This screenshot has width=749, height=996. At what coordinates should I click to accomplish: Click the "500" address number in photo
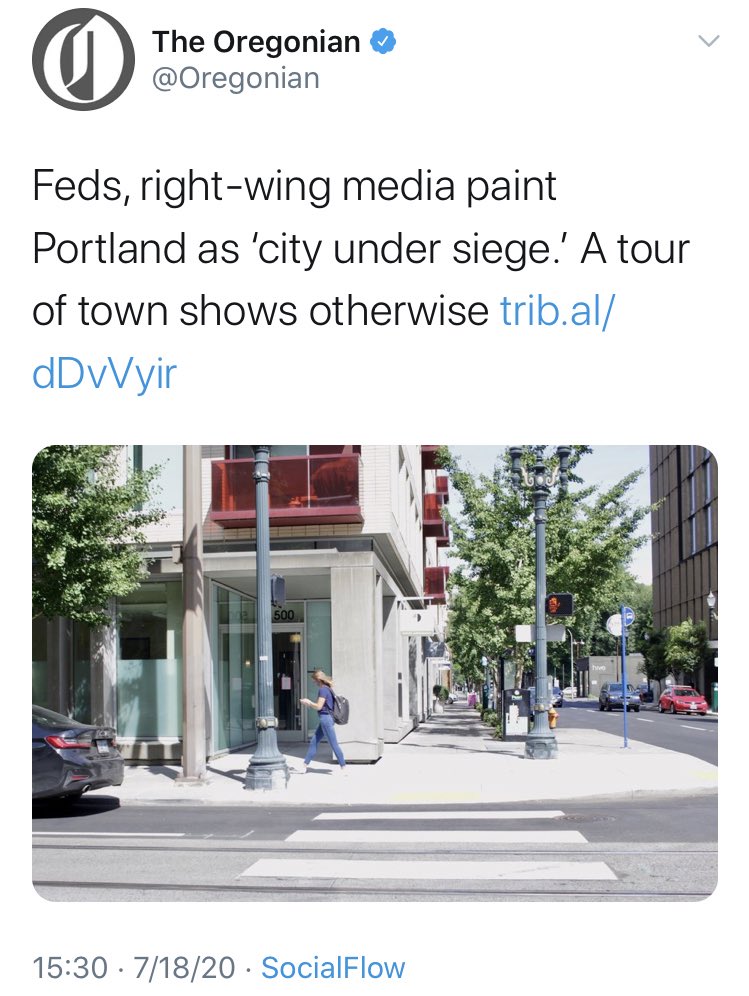pos(284,615)
